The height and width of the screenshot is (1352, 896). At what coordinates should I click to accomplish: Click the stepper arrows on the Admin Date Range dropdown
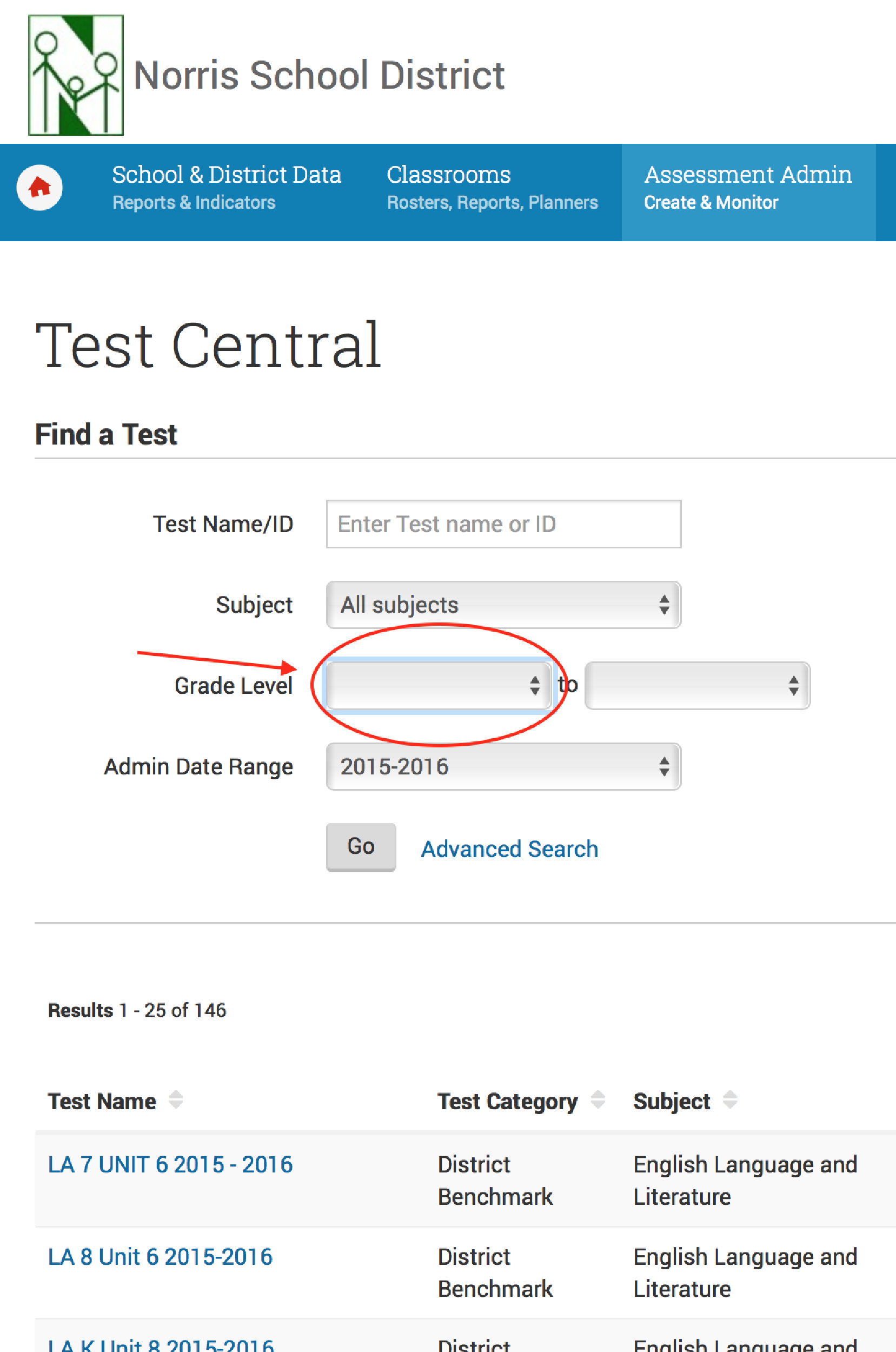664,766
